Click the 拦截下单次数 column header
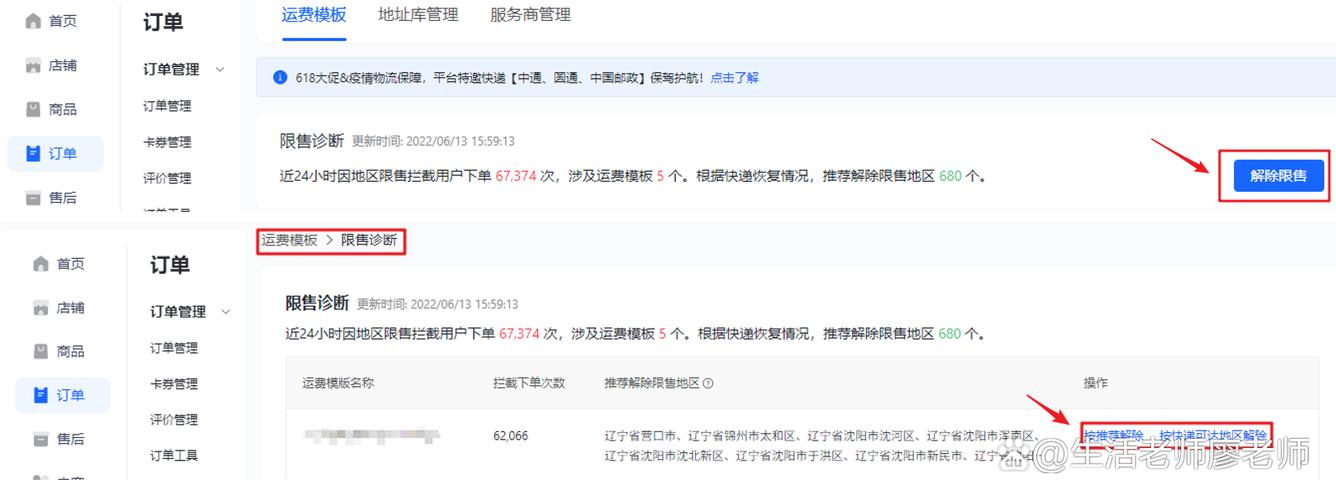The image size is (1336, 500). tap(529, 383)
